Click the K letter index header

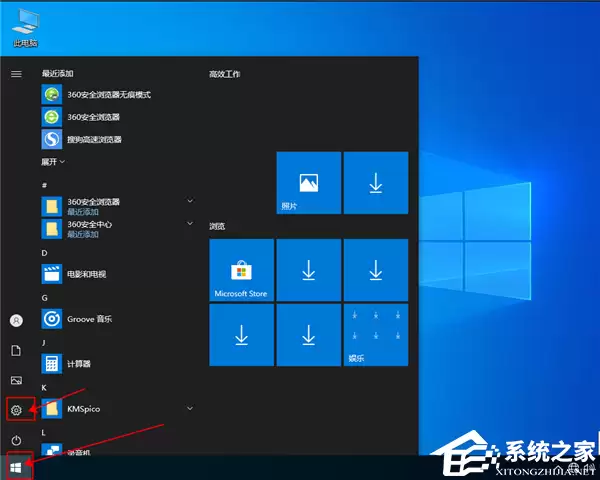[x=44, y=388]
